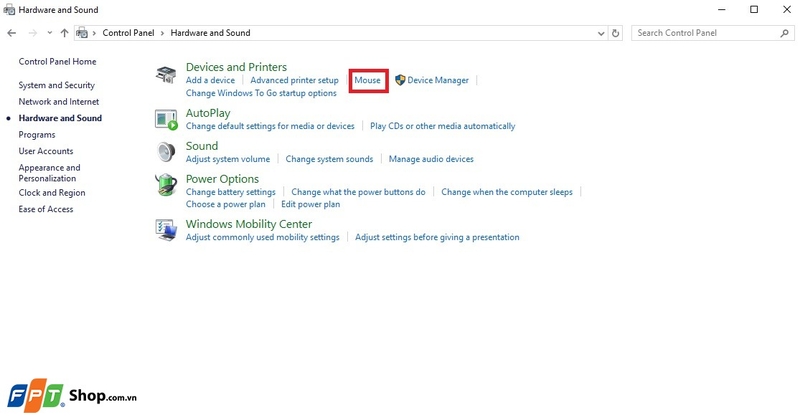Open the Mouse settings link
The width and height of the screenshot is (800, 420).
pos(367,80)
